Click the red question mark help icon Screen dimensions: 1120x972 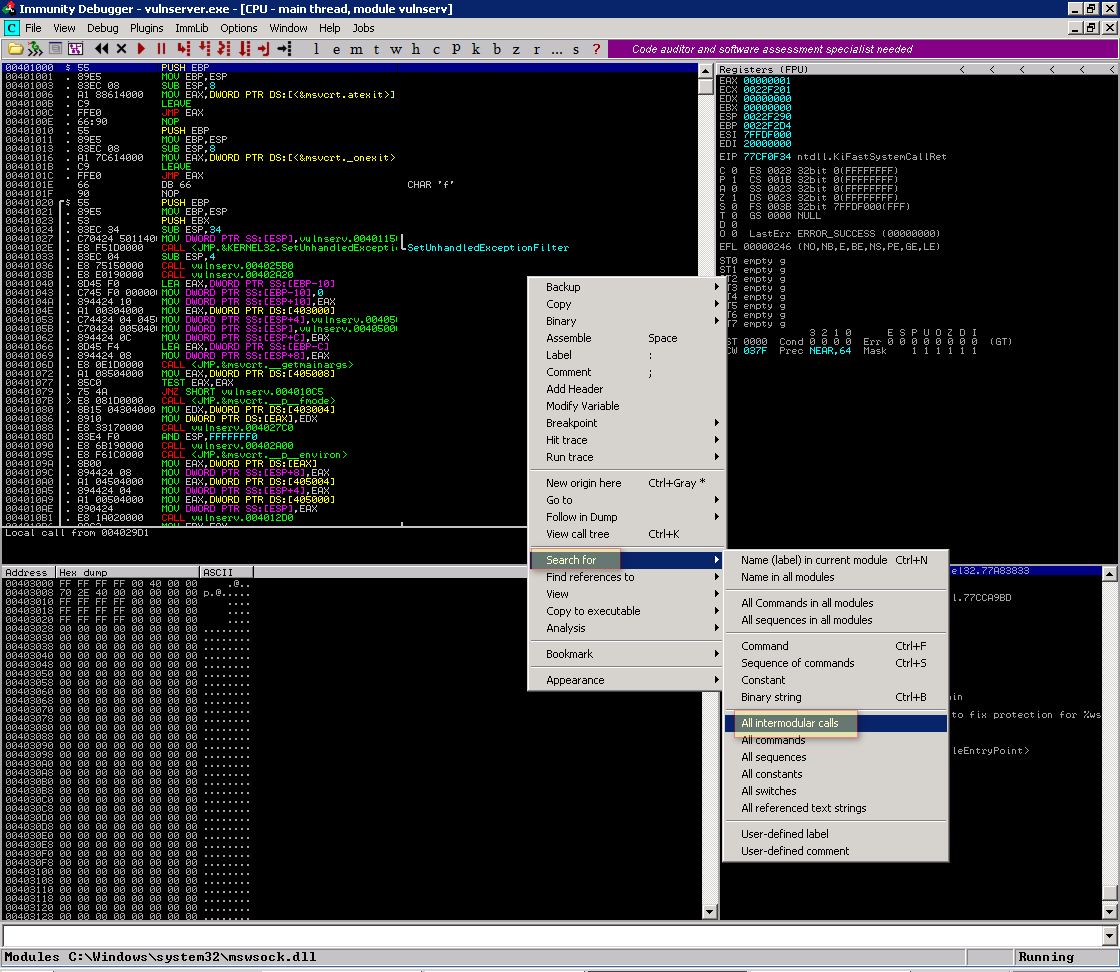pos(596,49)
